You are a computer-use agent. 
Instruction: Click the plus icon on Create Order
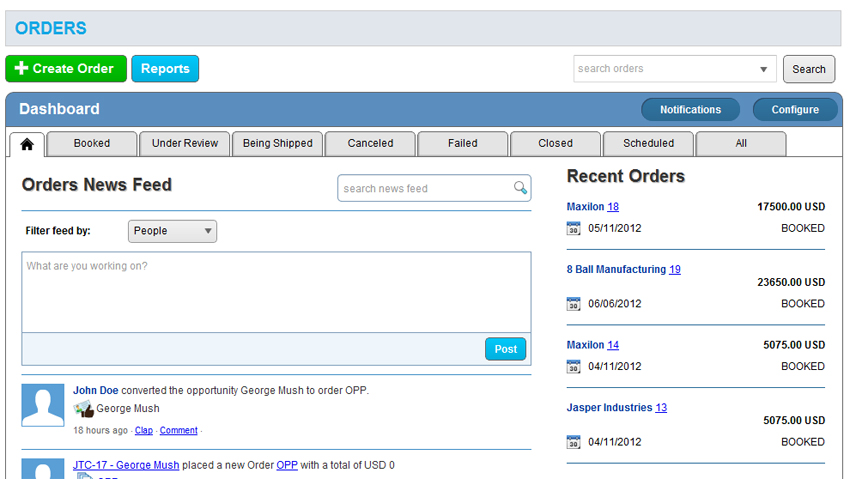(x=21, y=69)
